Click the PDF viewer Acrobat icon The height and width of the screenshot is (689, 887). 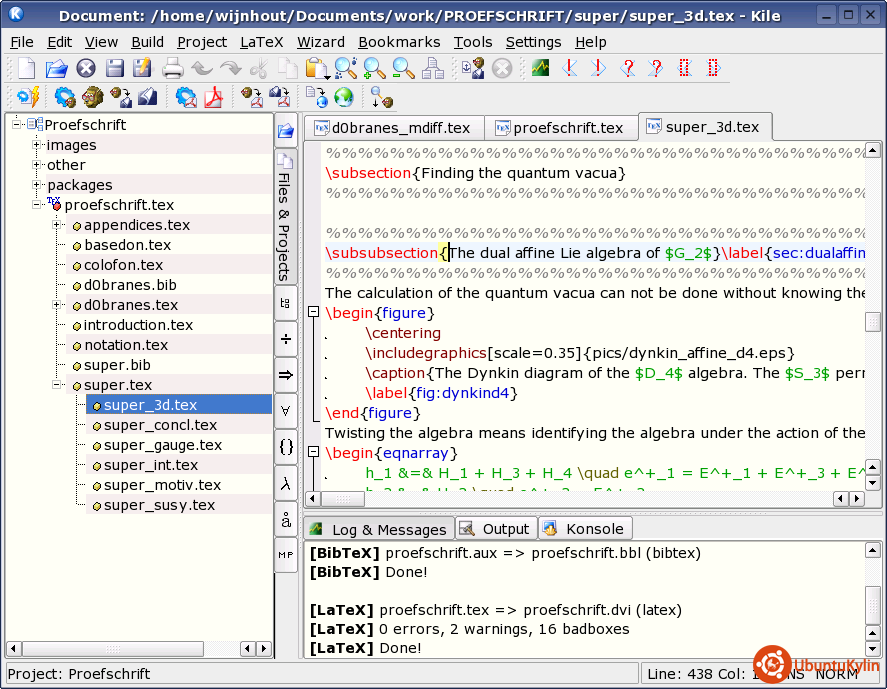point(213,97)
